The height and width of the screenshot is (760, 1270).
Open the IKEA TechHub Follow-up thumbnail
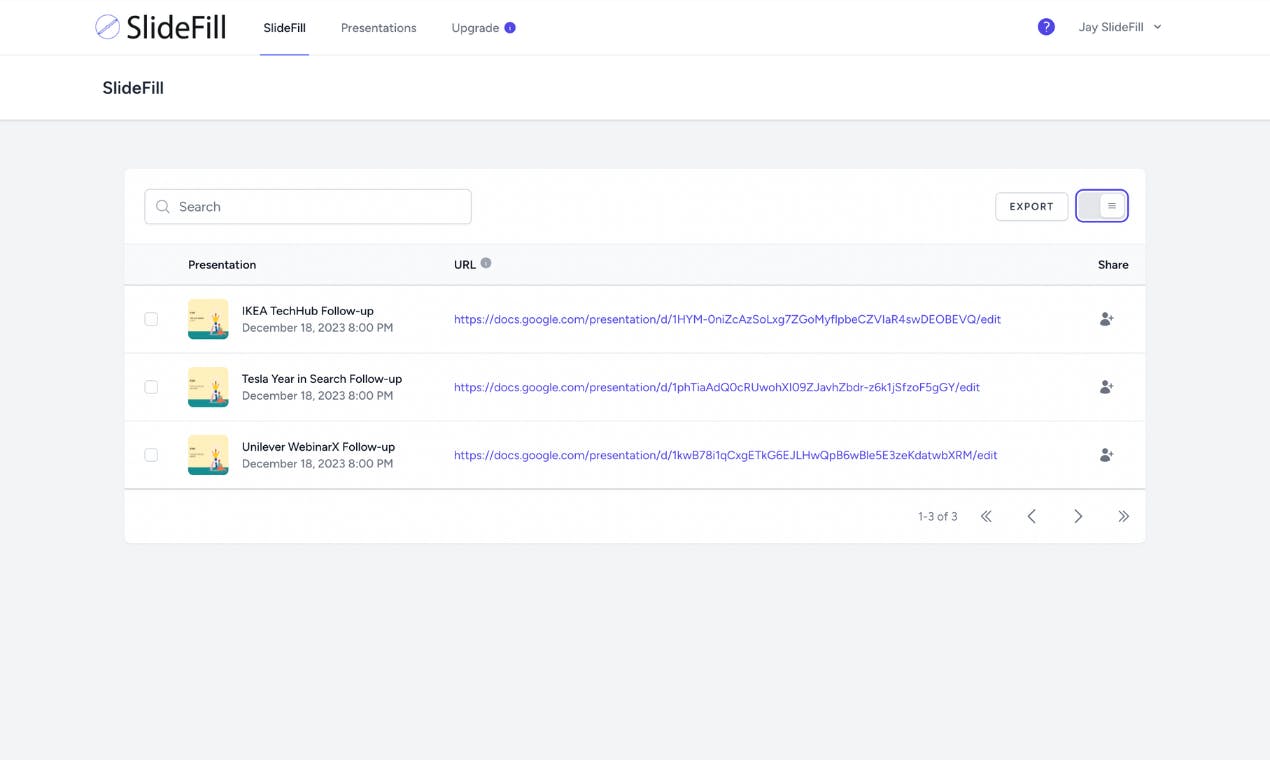pyautogui.click(x=208, y=319)
